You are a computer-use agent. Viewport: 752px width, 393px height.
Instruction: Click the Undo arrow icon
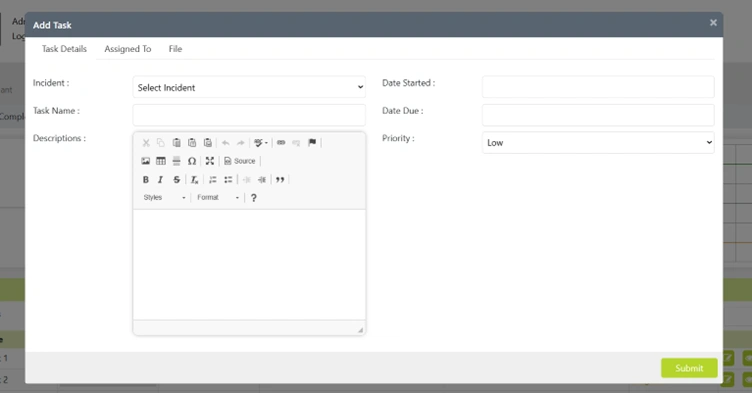pyautogui.click(x=225, y=143)
